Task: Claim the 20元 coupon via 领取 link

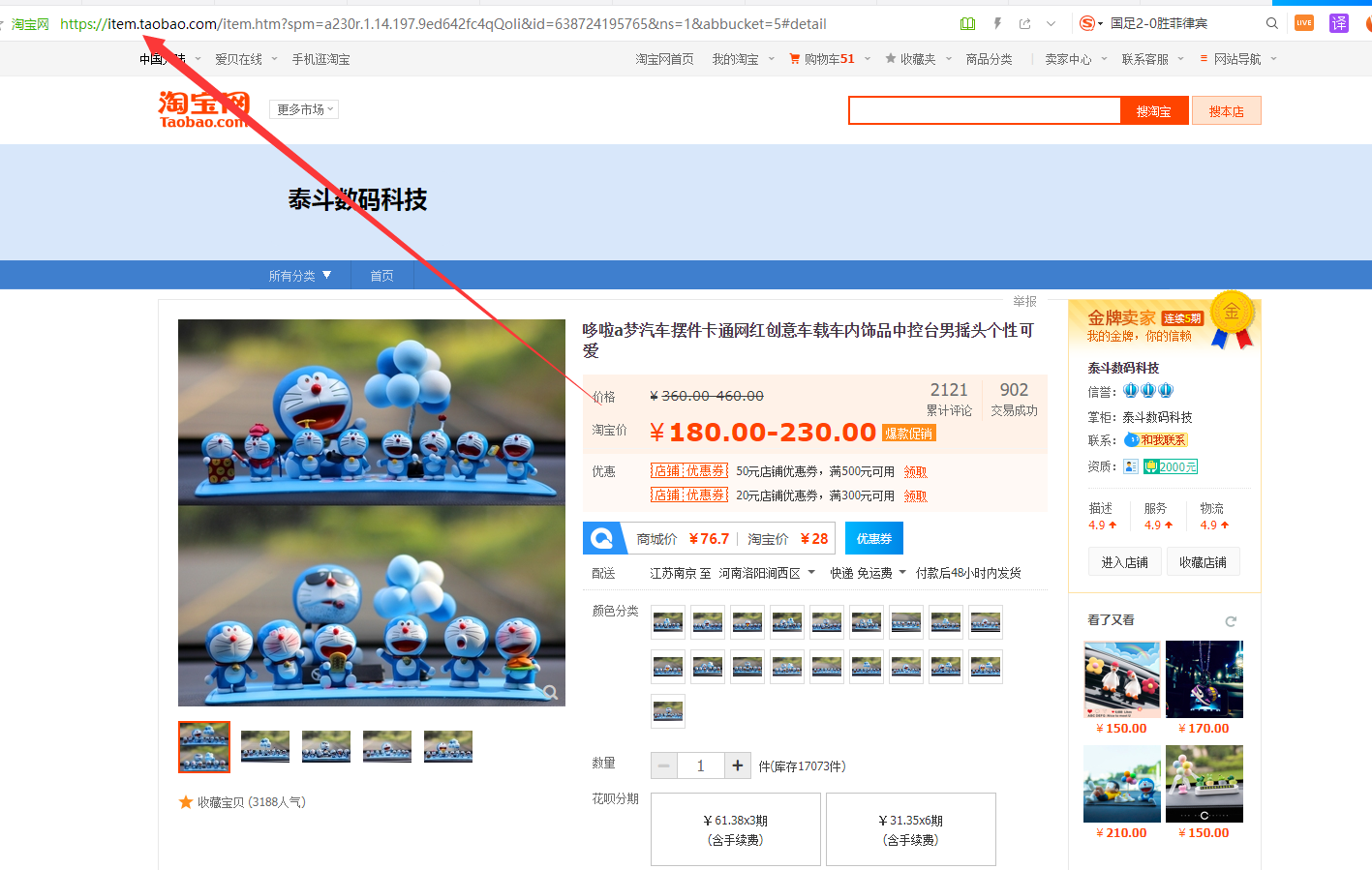Action: (915, 495)
